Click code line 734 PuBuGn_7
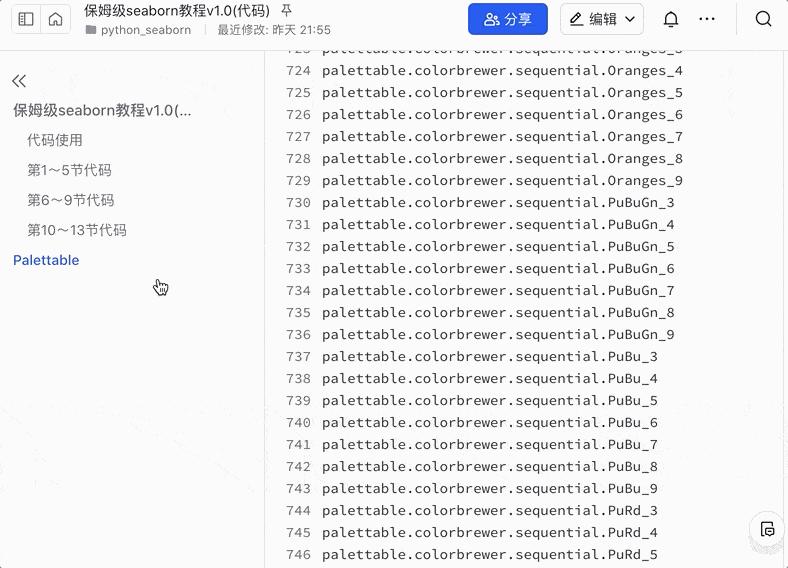 (x=498, y=291)
